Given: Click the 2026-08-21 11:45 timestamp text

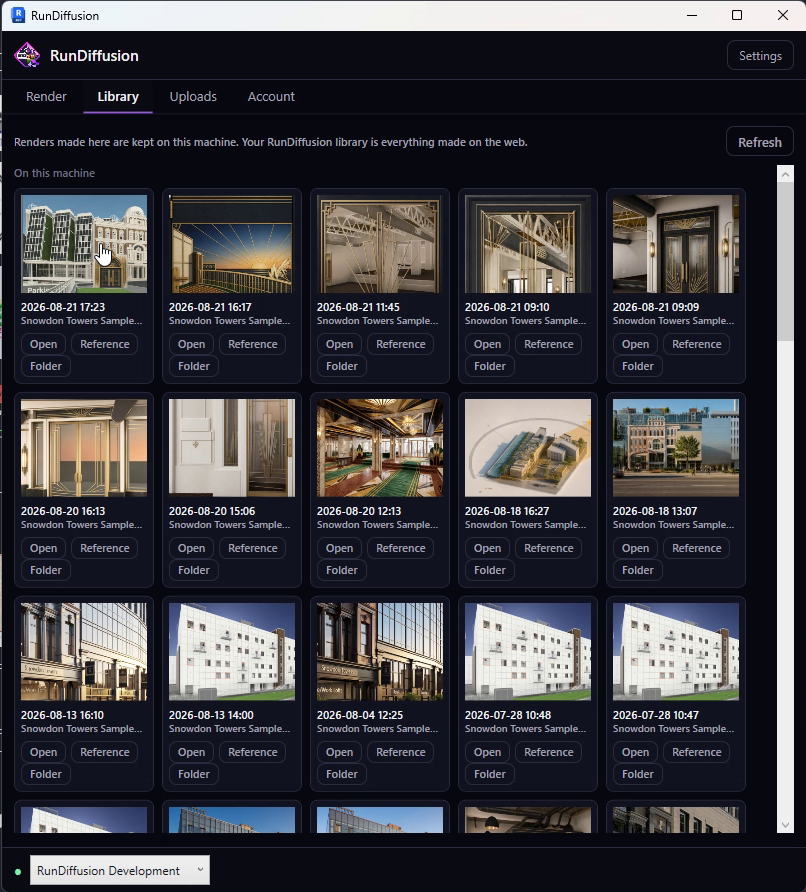Looking at the screenshot, I should point(358,307).
